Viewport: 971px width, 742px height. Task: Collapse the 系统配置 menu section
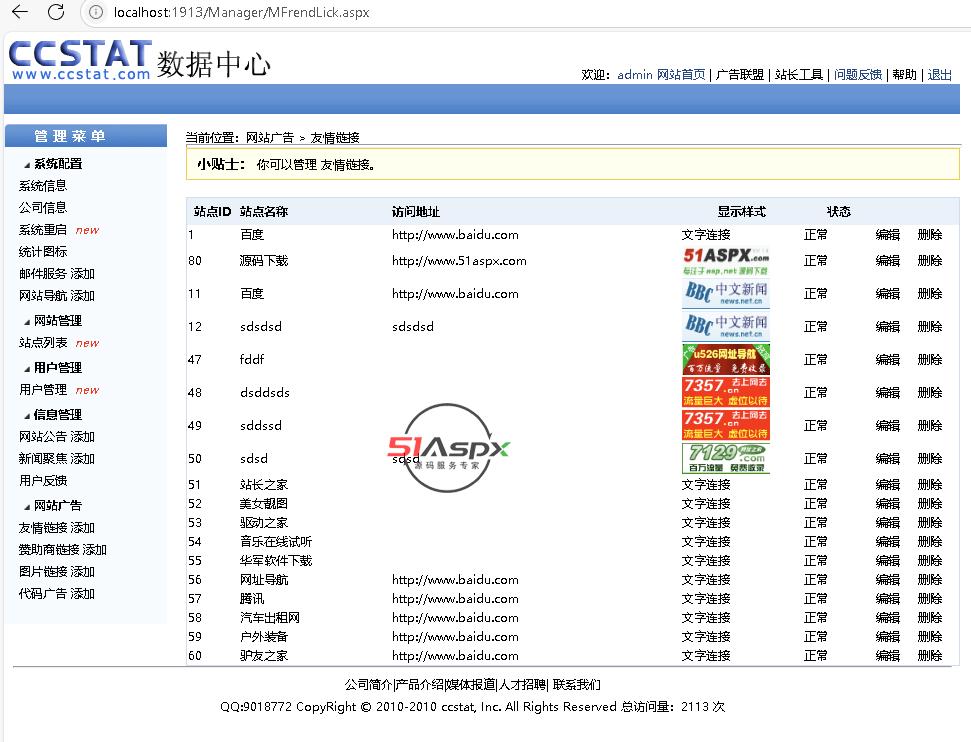(57, 164)
